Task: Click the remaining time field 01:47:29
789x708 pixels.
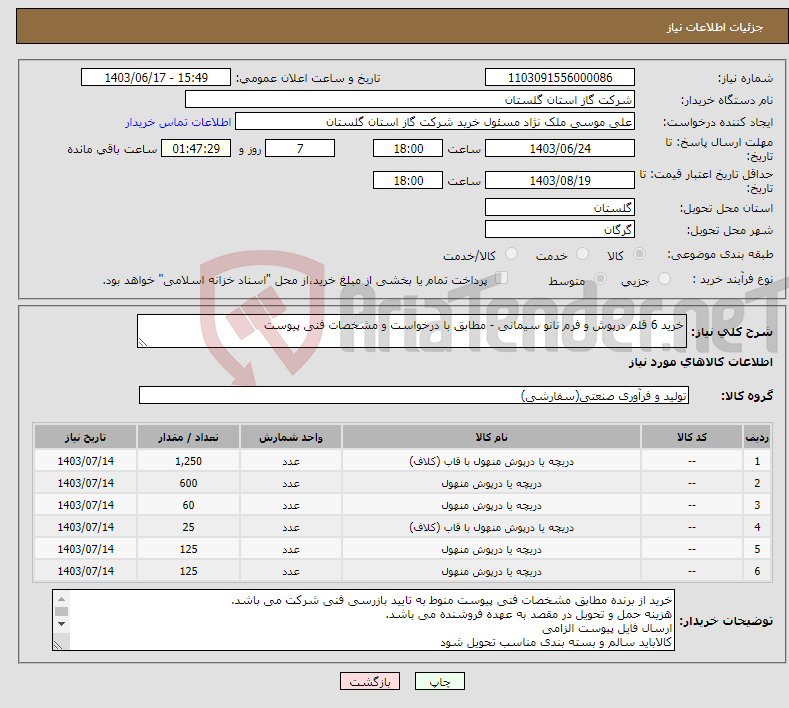Action: click(x=196, y=148)
